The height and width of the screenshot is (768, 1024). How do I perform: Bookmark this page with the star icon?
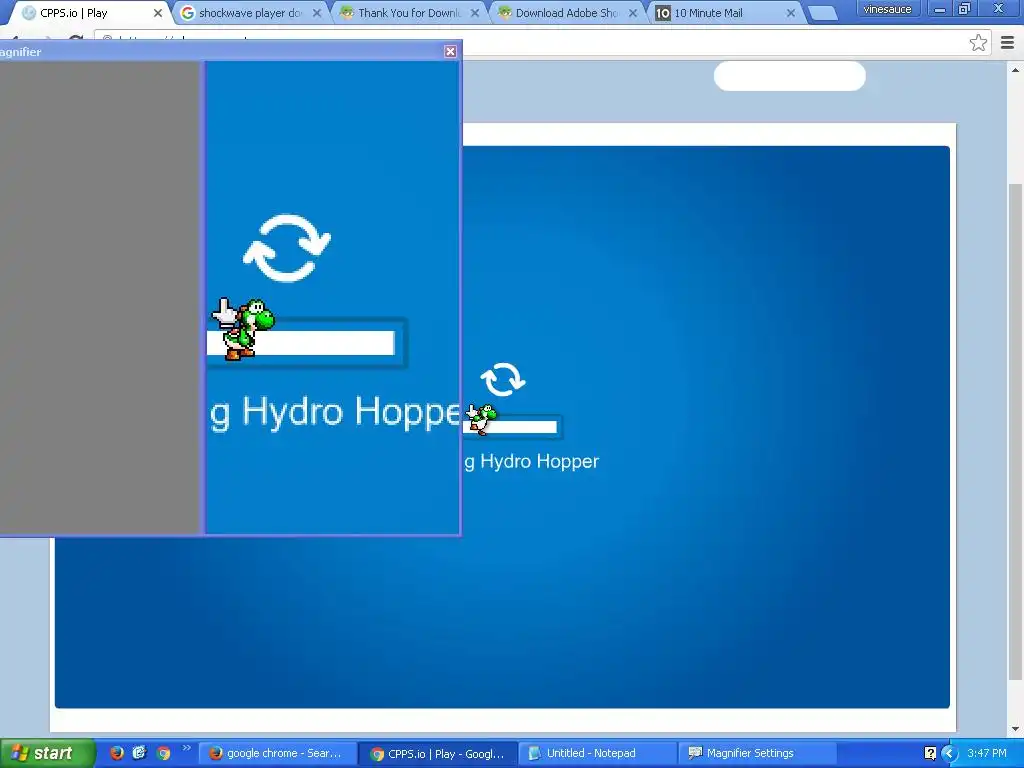tap(978, 42)
